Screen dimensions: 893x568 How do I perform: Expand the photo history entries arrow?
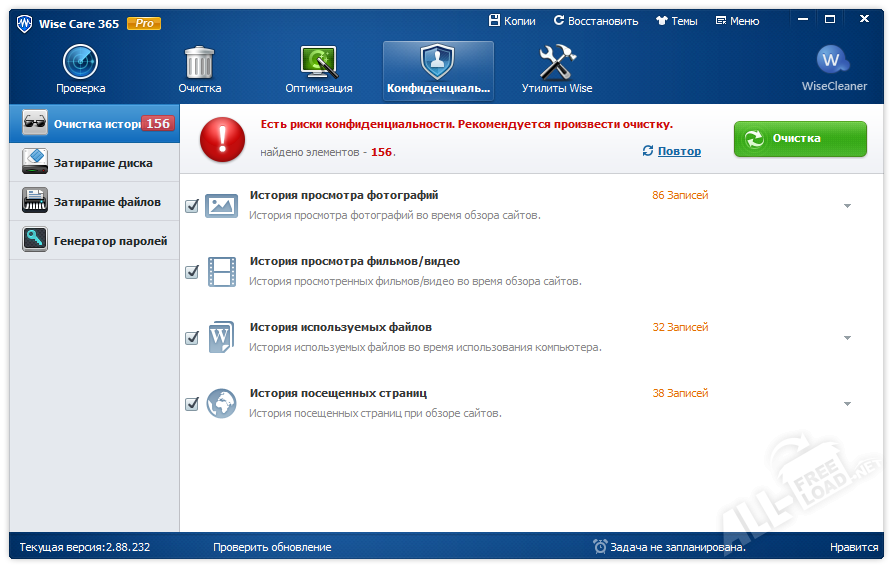[847, 206]
